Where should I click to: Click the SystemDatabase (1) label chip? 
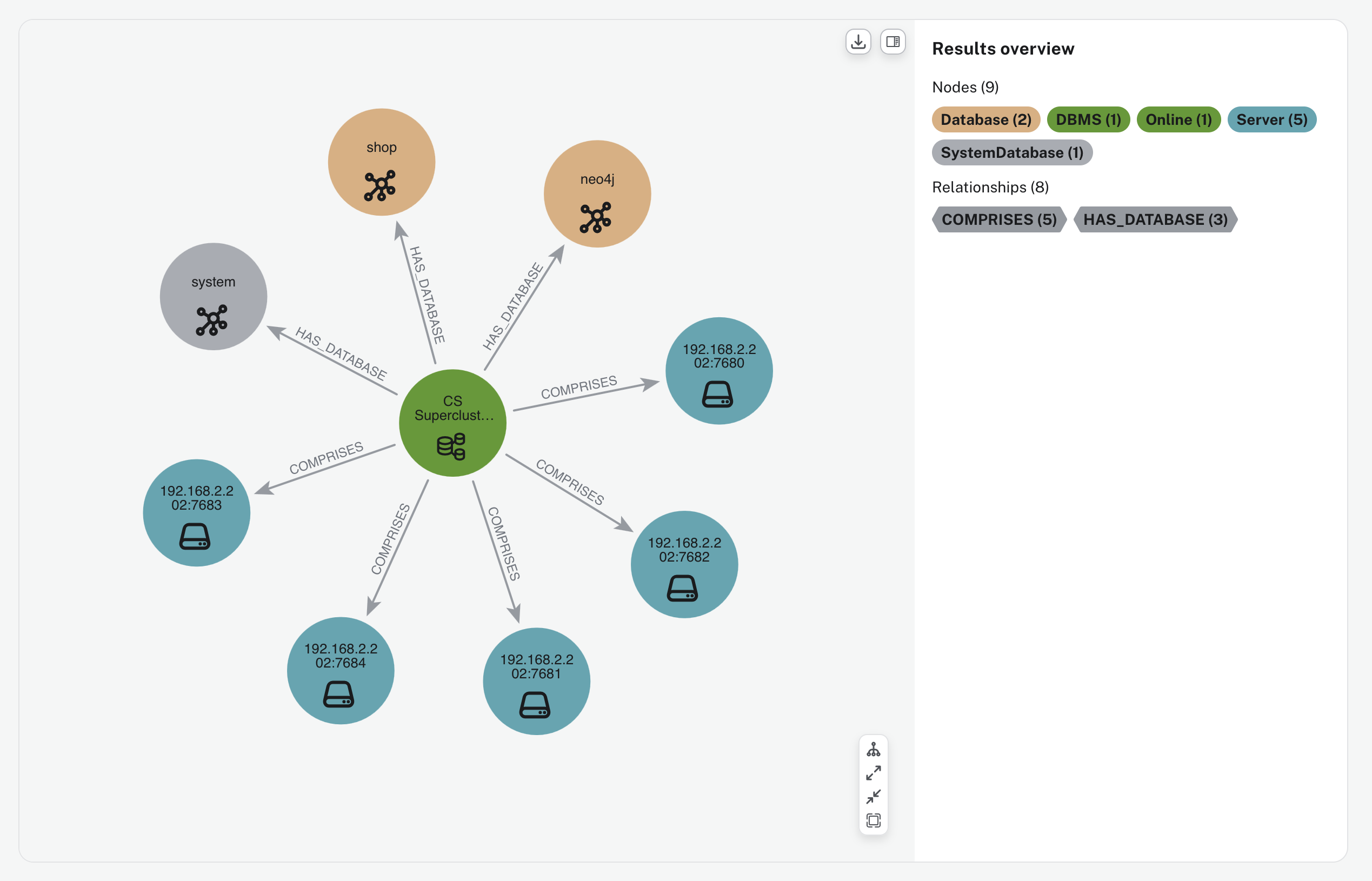[x=1011, y=153]
